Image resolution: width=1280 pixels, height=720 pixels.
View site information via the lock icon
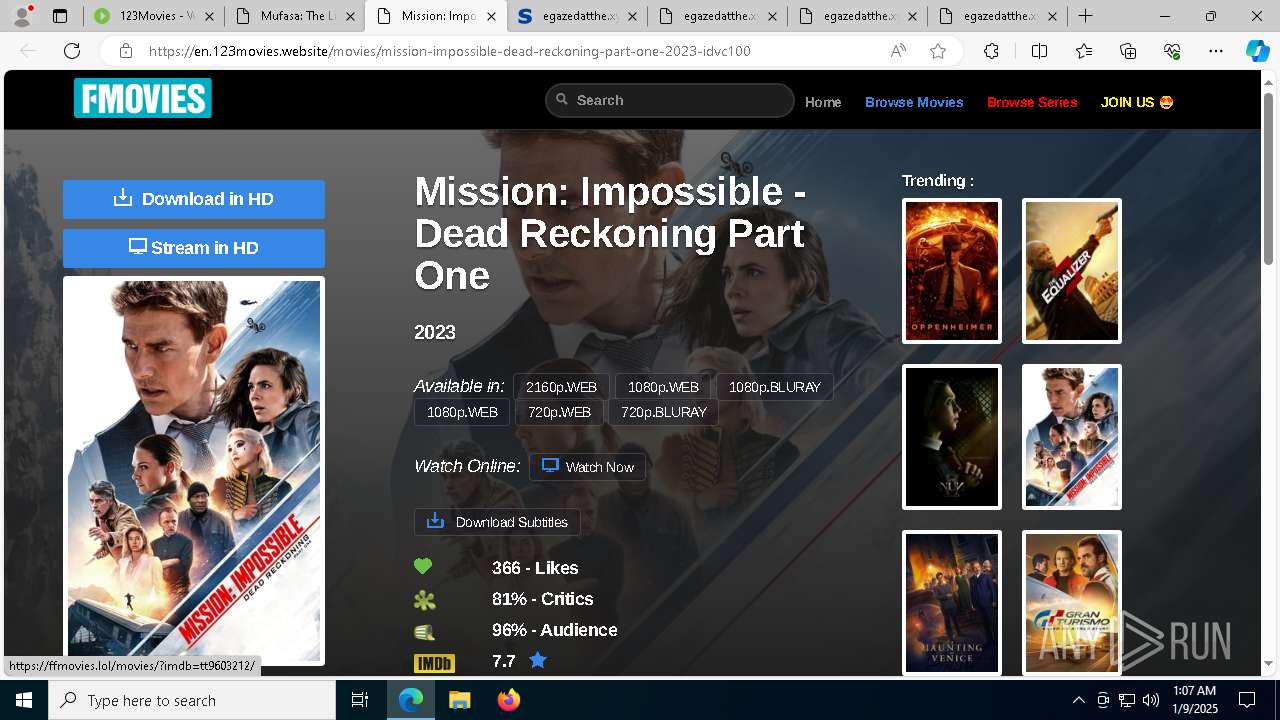125,51
